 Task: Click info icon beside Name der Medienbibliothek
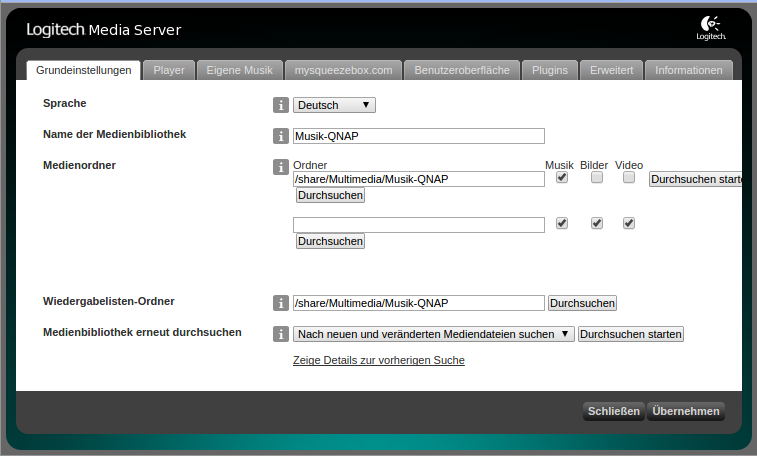pyautogui.click(x=281, y=136)
